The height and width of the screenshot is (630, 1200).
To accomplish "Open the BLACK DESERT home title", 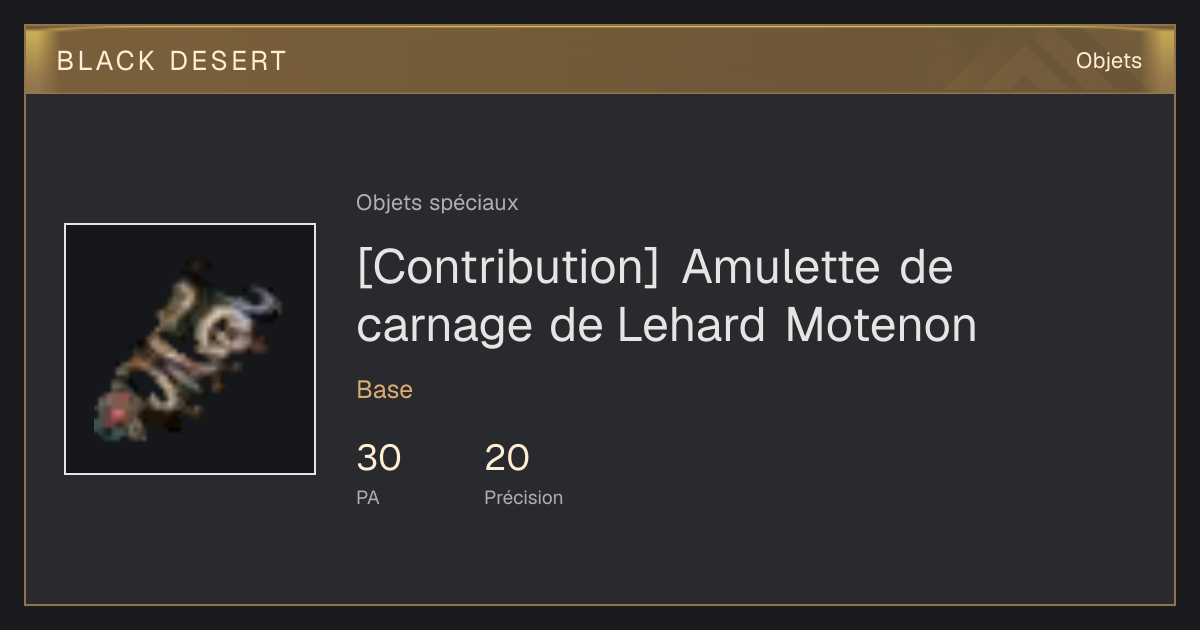I will [x=172, y=61].
